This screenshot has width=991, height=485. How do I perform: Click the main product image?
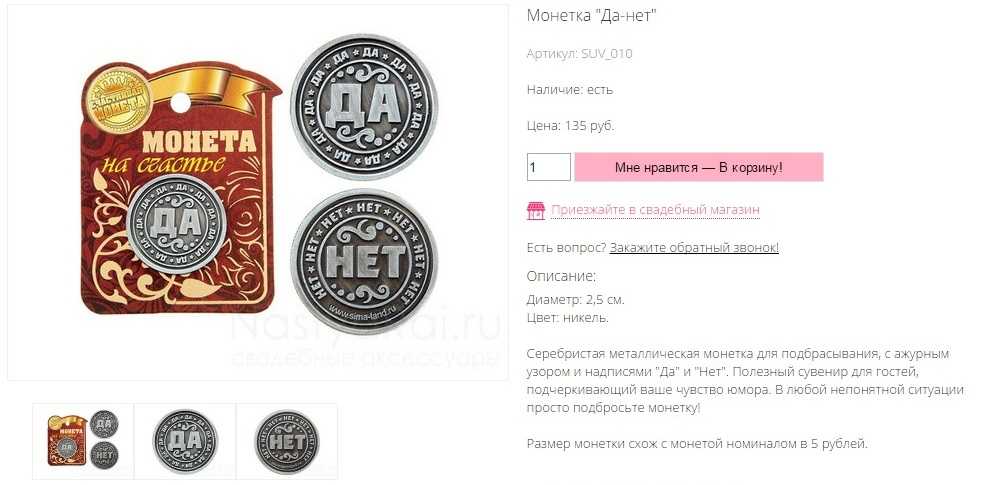pos(258,193)
